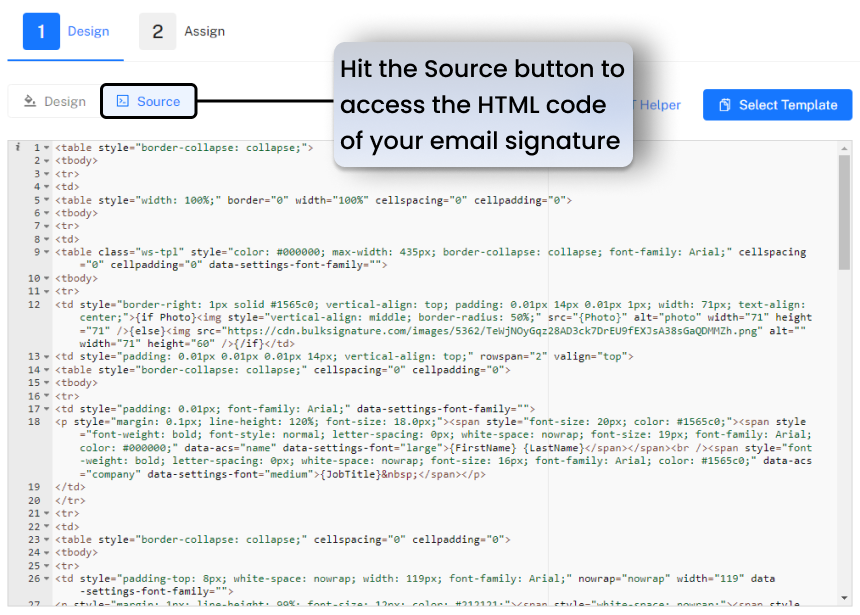Switch to the Design editor view
Screen dimensions: 860x615
click(55, 101)
